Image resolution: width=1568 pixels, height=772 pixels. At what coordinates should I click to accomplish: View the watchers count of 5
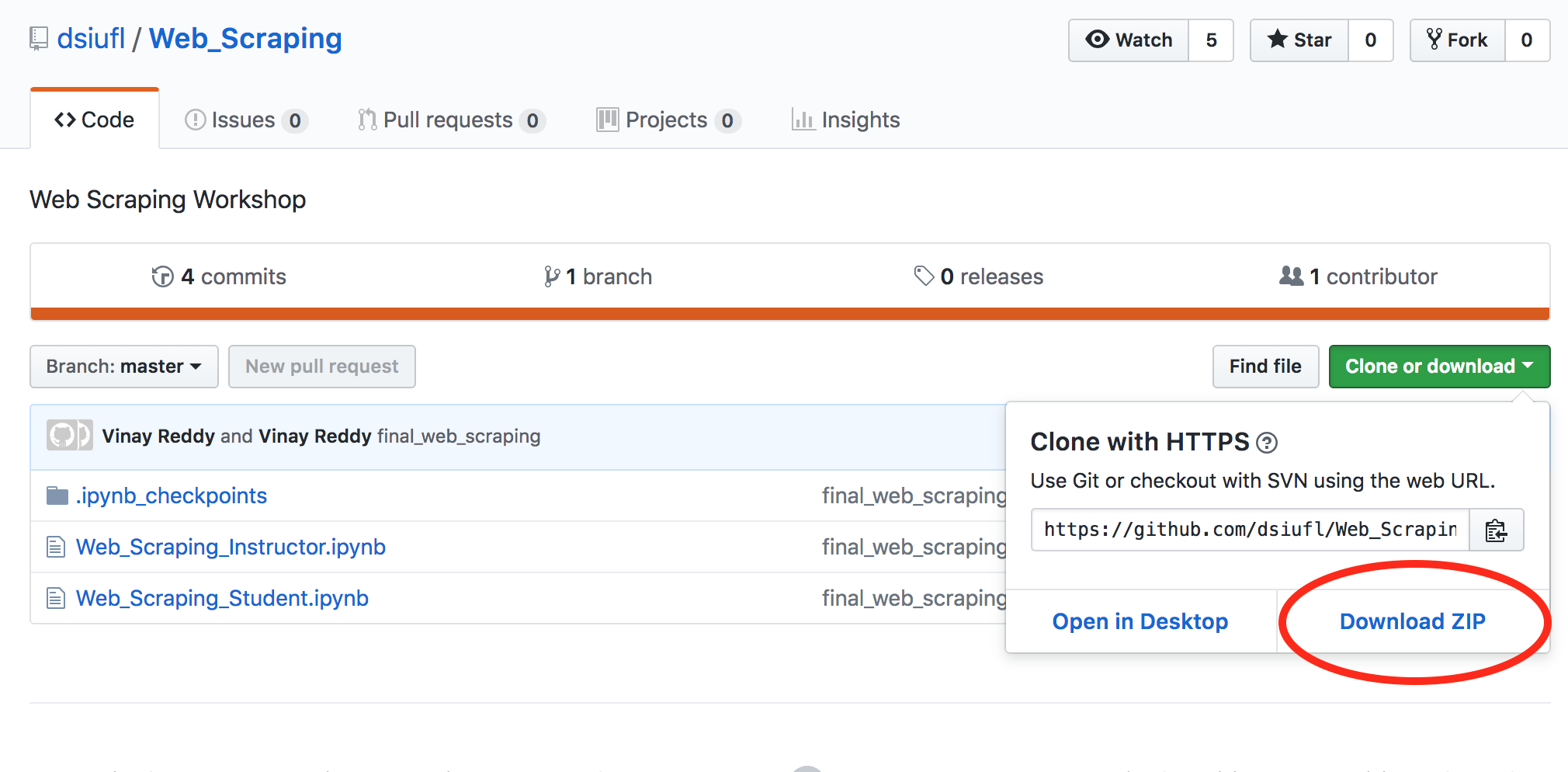[1211, 40]
